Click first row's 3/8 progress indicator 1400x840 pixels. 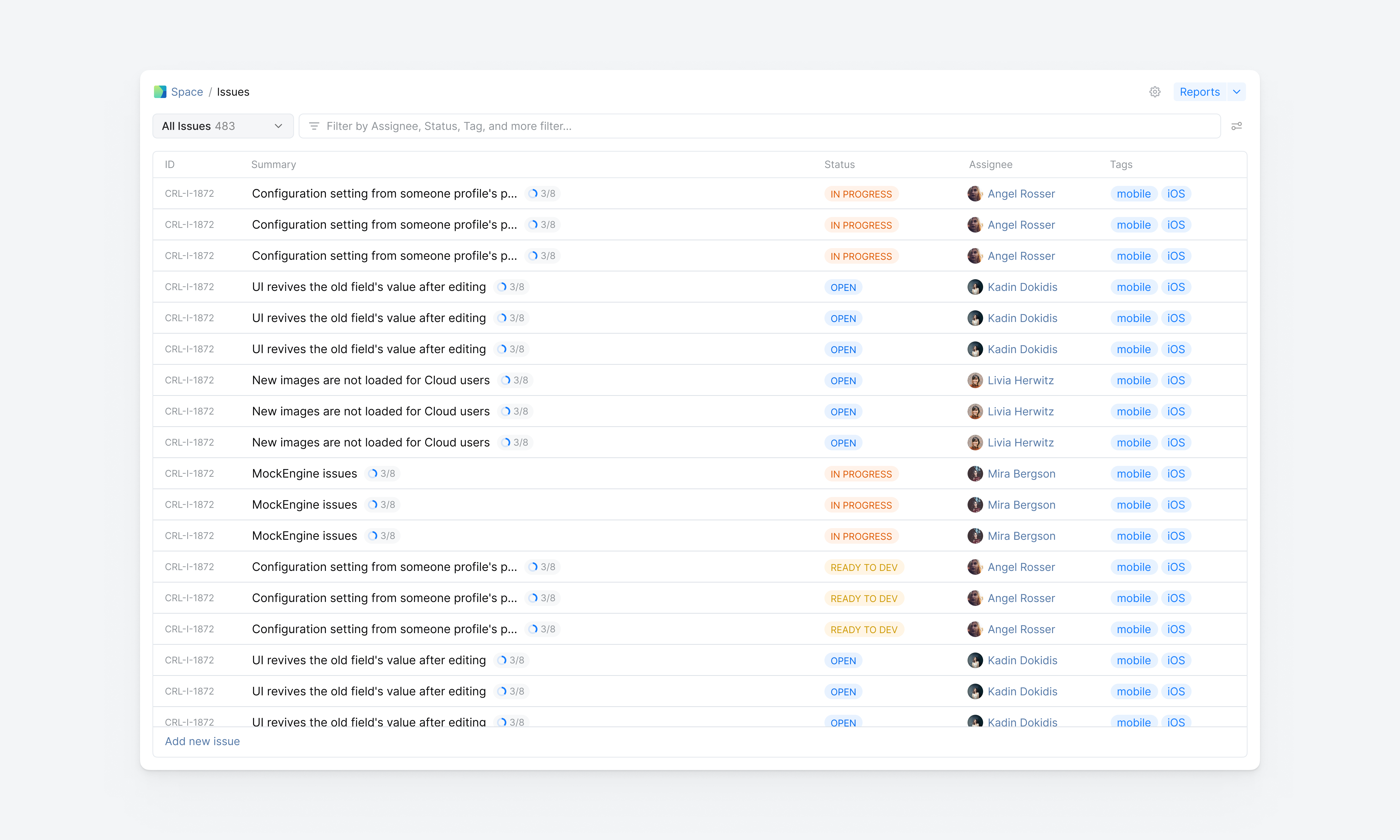[x=542, y=194]
